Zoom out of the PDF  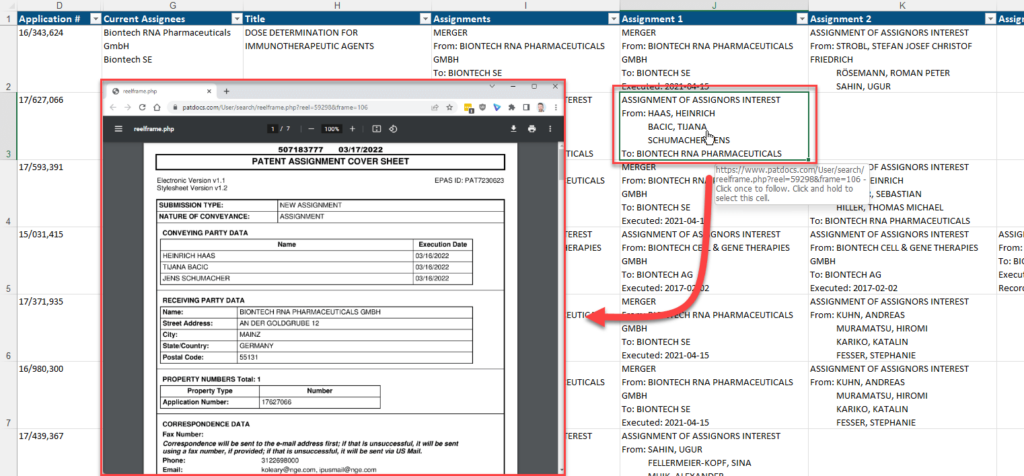309,129
